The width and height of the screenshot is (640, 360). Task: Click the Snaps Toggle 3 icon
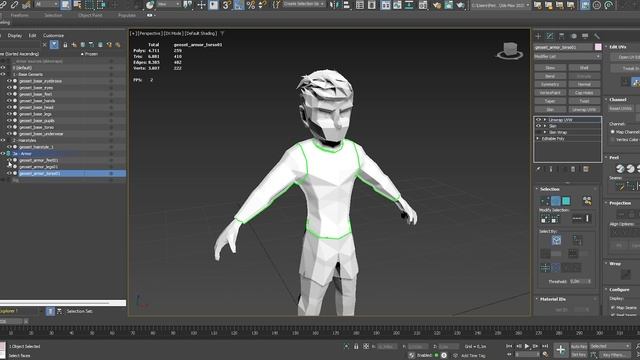coord(227,5)
